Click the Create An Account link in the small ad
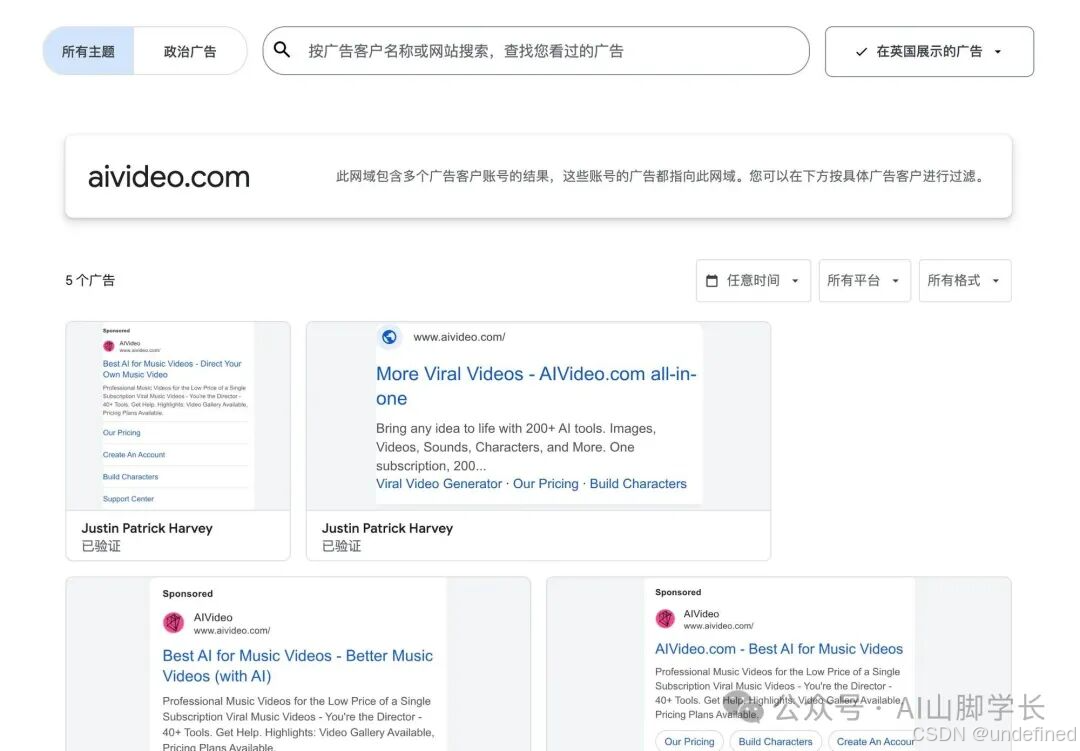The height and width of the screenshot is (751, 1080). 134,455
